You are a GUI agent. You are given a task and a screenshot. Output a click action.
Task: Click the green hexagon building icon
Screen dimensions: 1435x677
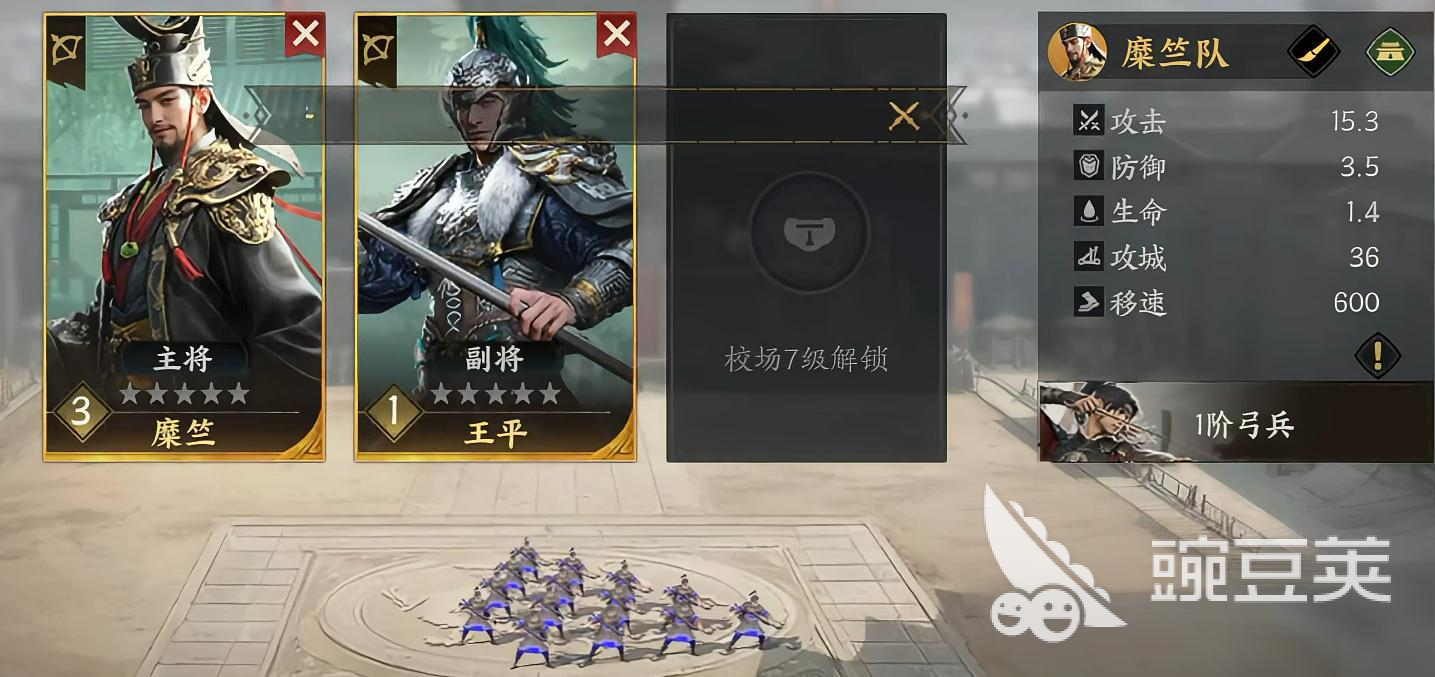(1391, 51)
